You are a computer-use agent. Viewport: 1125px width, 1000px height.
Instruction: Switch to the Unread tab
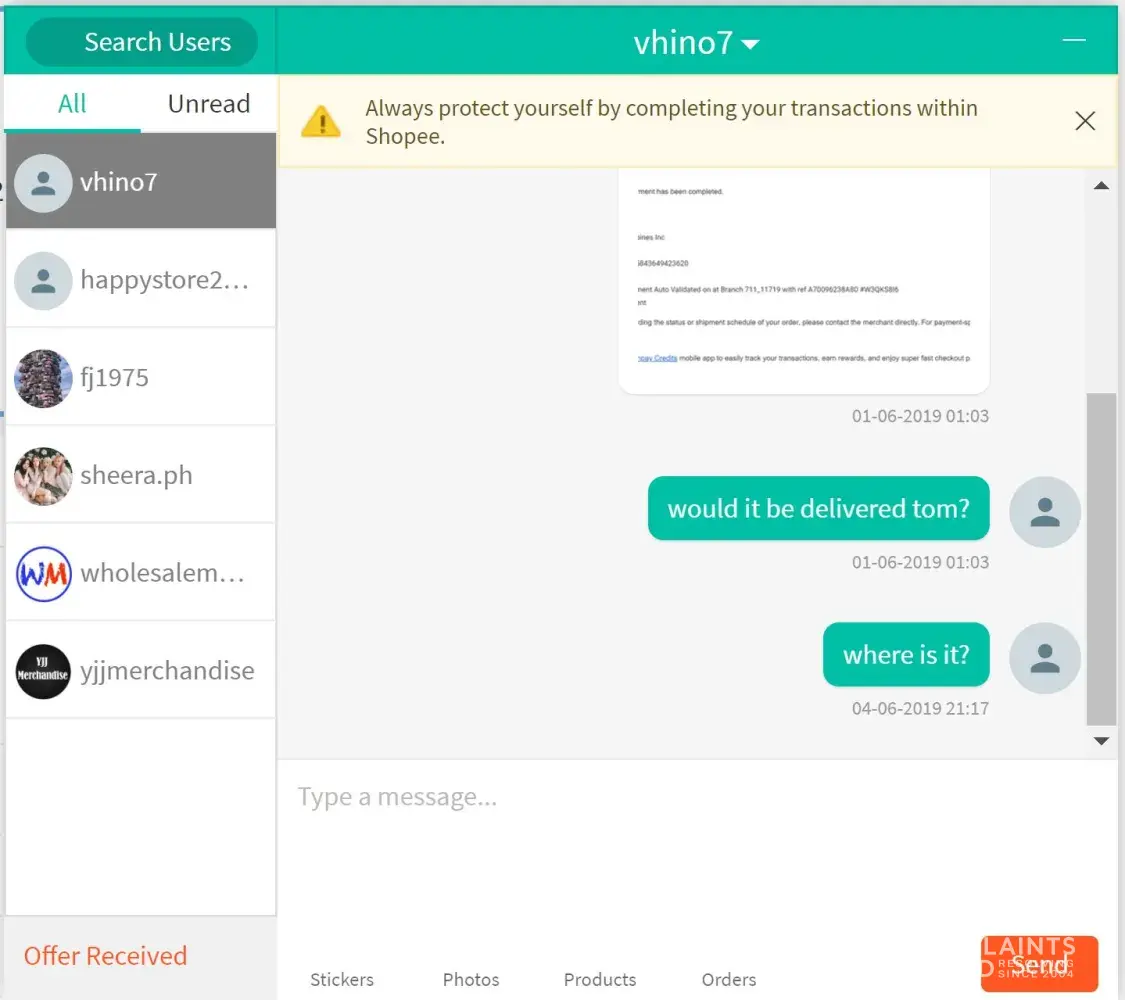click(x=208, y=104)
